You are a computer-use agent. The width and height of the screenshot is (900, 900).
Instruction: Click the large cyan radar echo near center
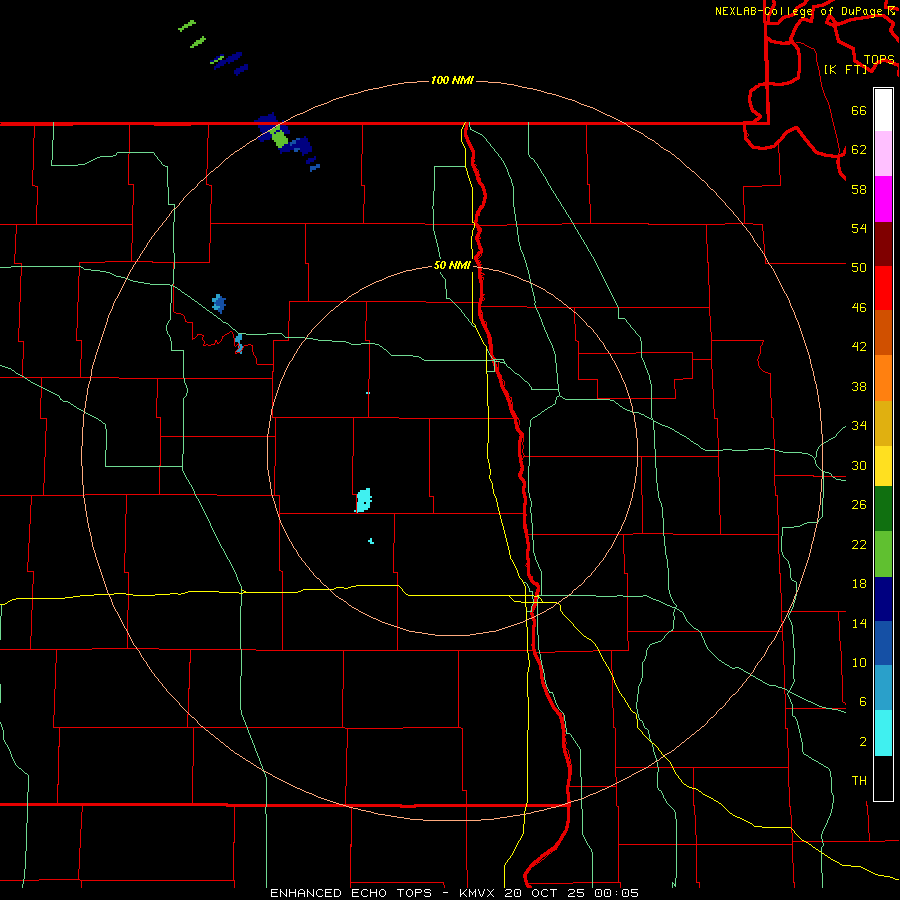click(x=363, y=500)
